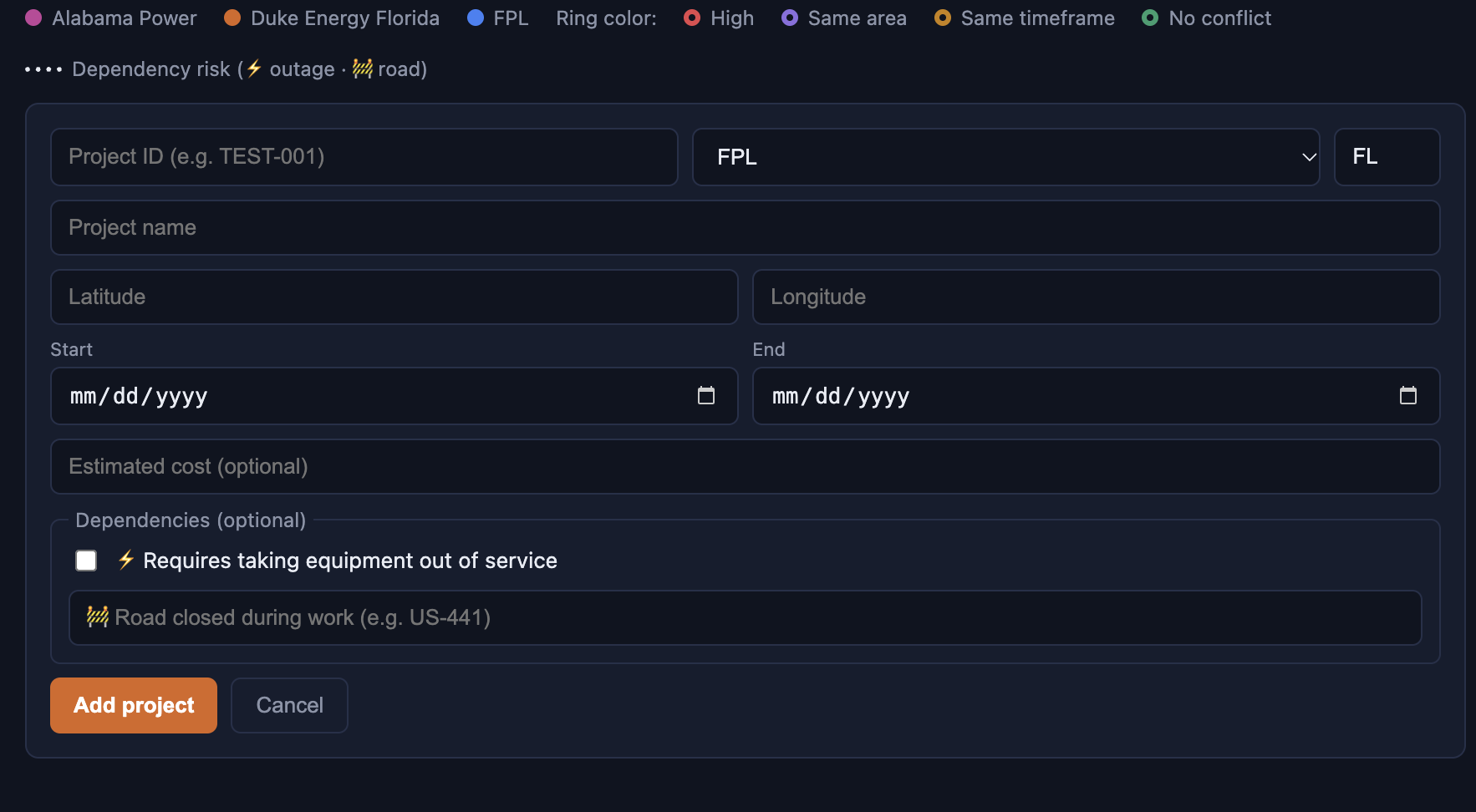
Task: Focus the Project ID input field
Action: [364, 157]
